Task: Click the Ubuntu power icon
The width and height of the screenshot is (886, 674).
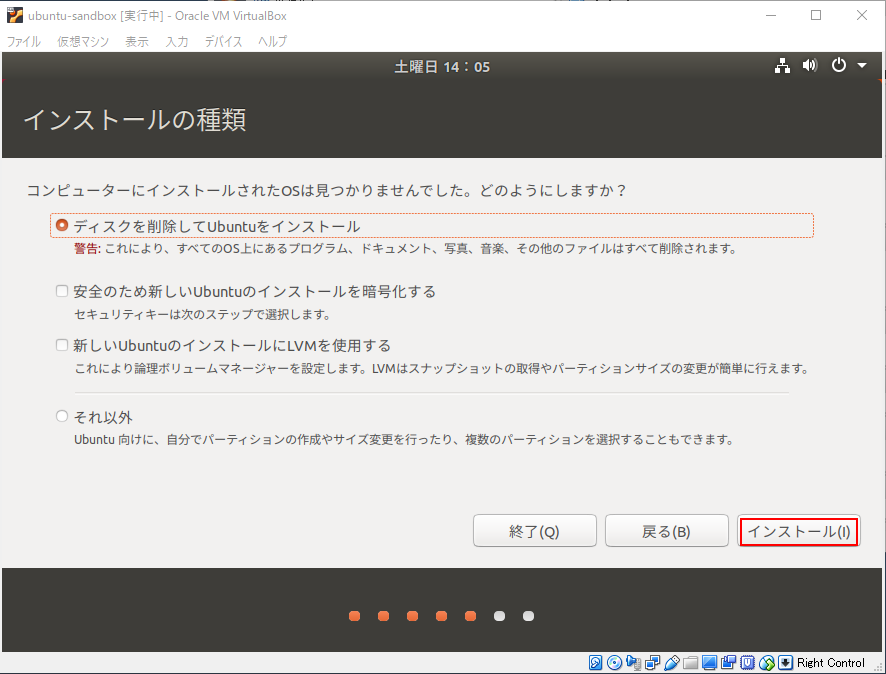Action: (839, 66)
